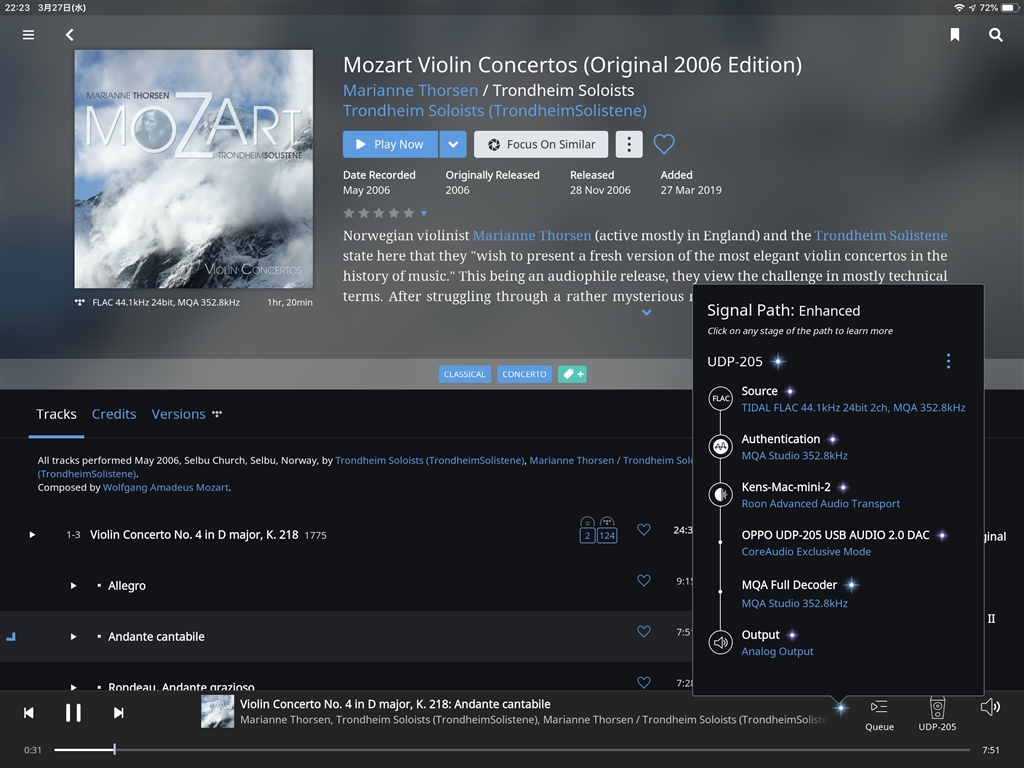
Task: Open Trondheim Soloists (TrondheimSolistene) link
Action: click(494, 110)
